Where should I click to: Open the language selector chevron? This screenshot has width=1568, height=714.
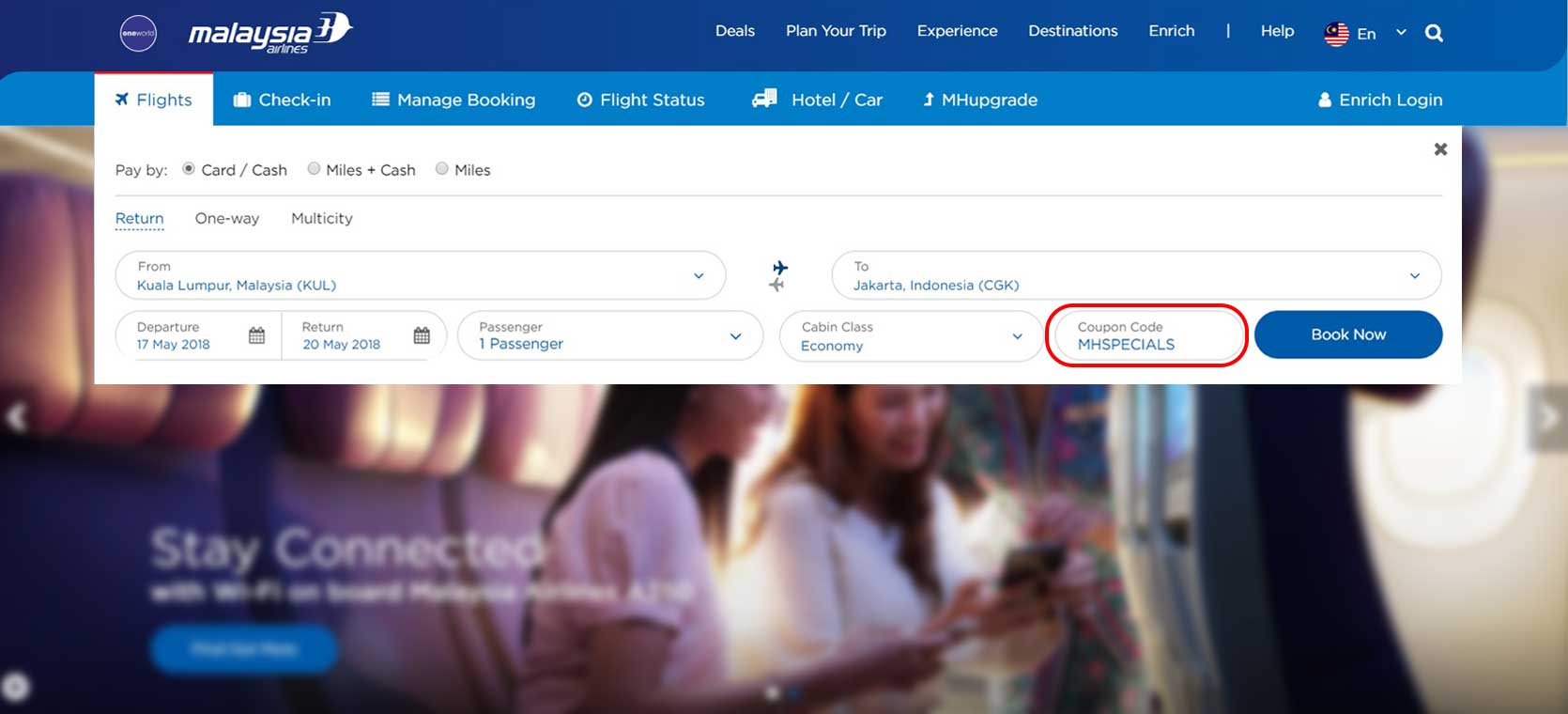1401,33
